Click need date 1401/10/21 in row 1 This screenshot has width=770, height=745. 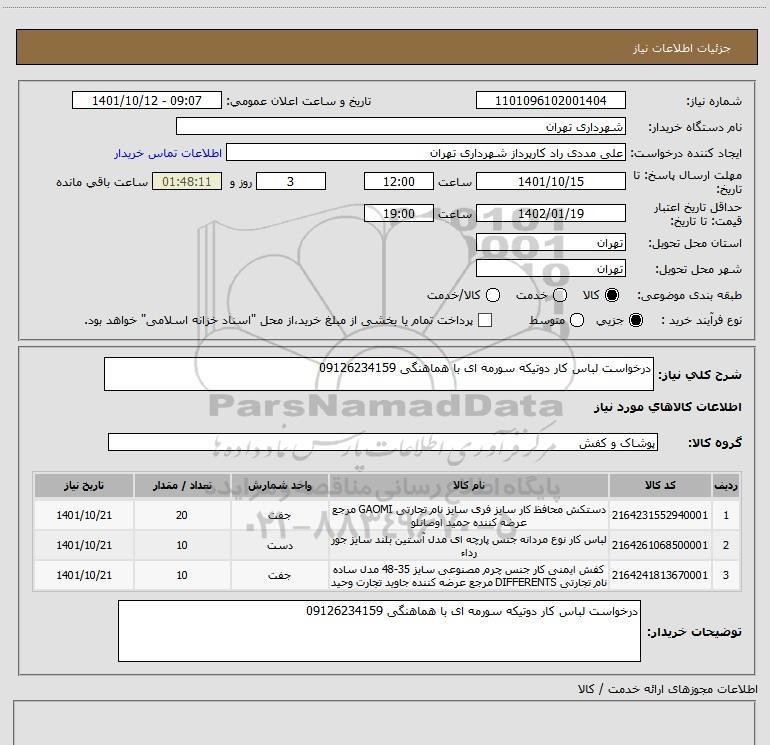pos(84,515)
